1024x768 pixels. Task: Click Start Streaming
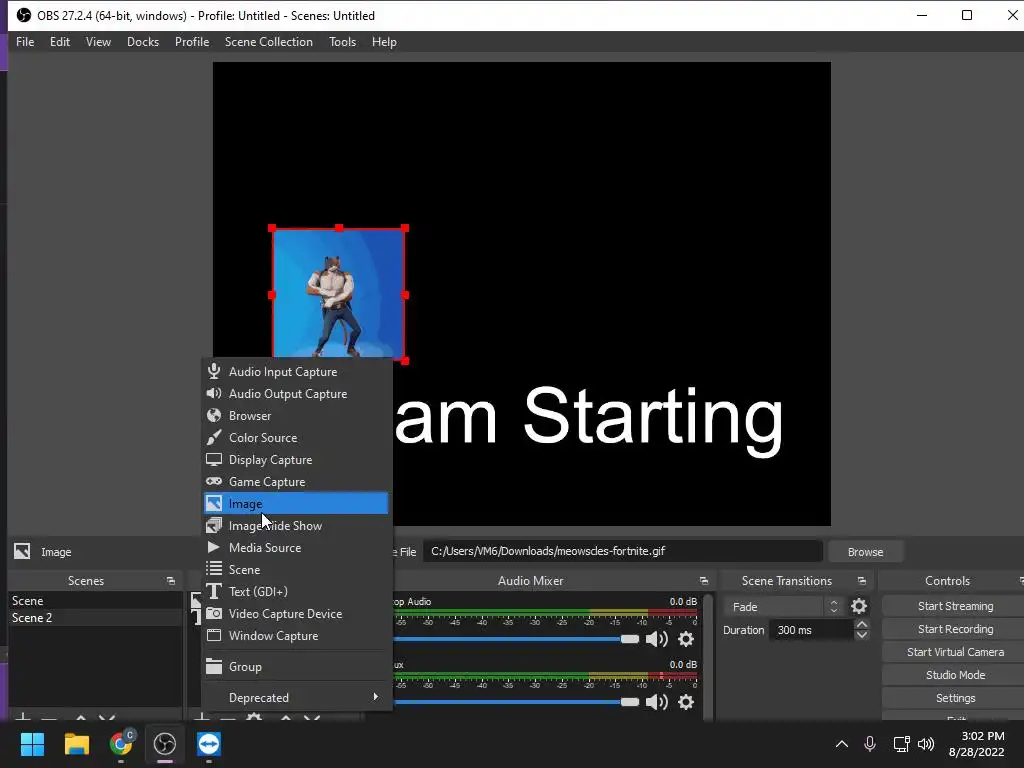955,606
